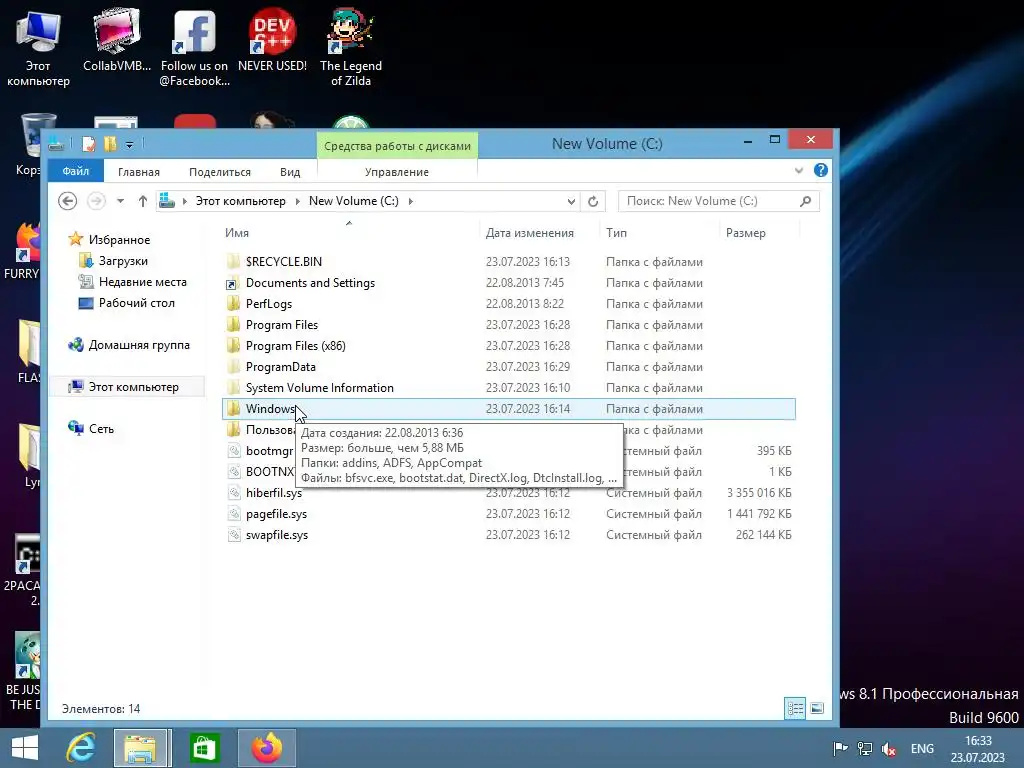Select the swapfile.sys file
This screenshot has width=1024, height=768.
pyautogui.click(x=276, y=534)
